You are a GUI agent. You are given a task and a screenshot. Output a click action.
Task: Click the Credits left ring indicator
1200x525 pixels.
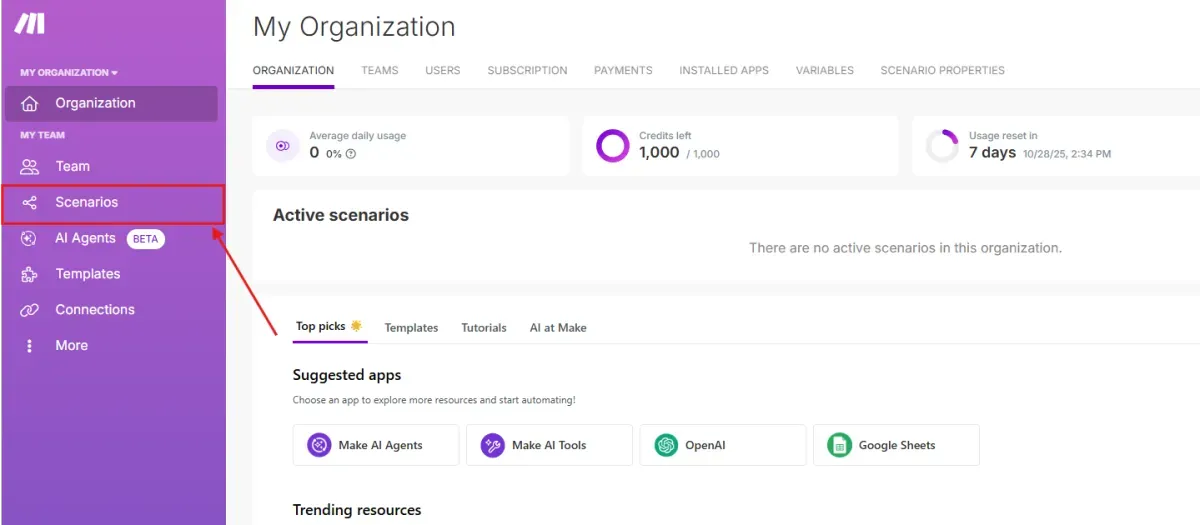613,146
